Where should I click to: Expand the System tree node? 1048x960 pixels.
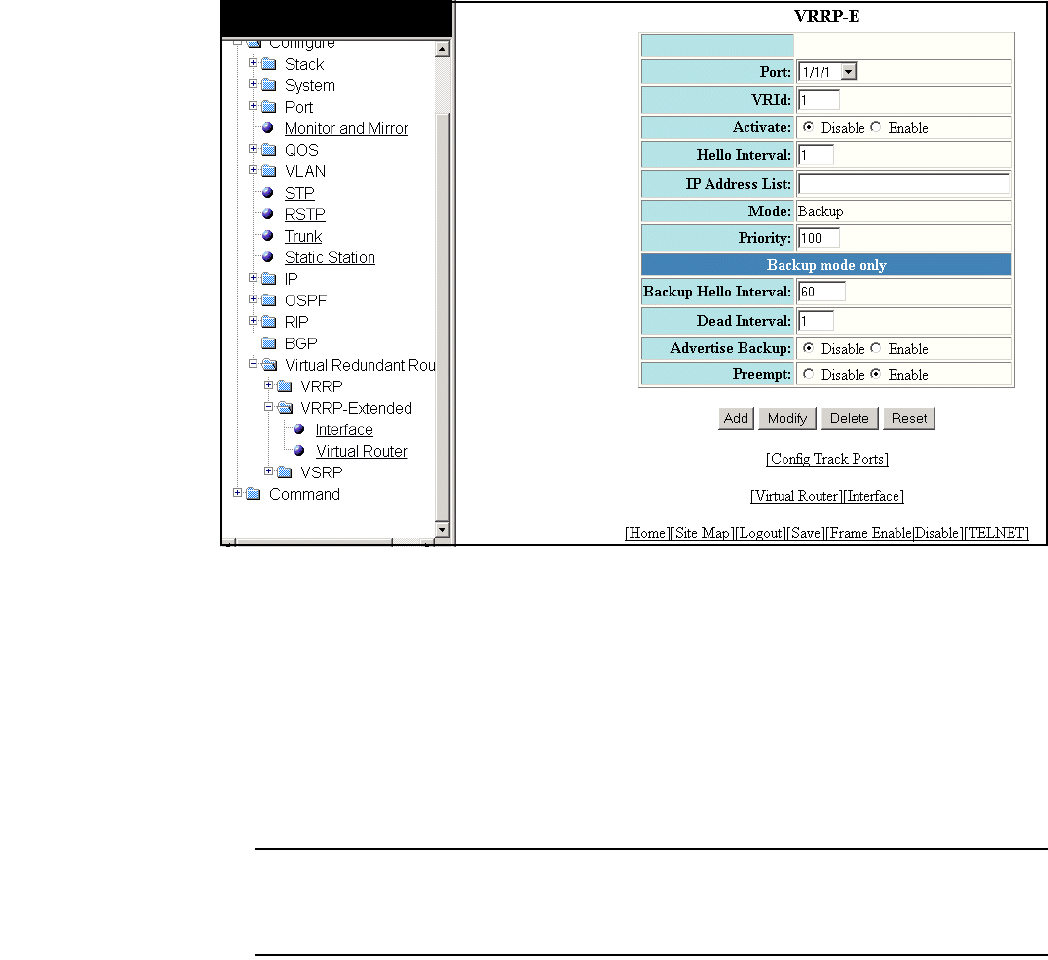pyautogui.click(x=253, y=84)
